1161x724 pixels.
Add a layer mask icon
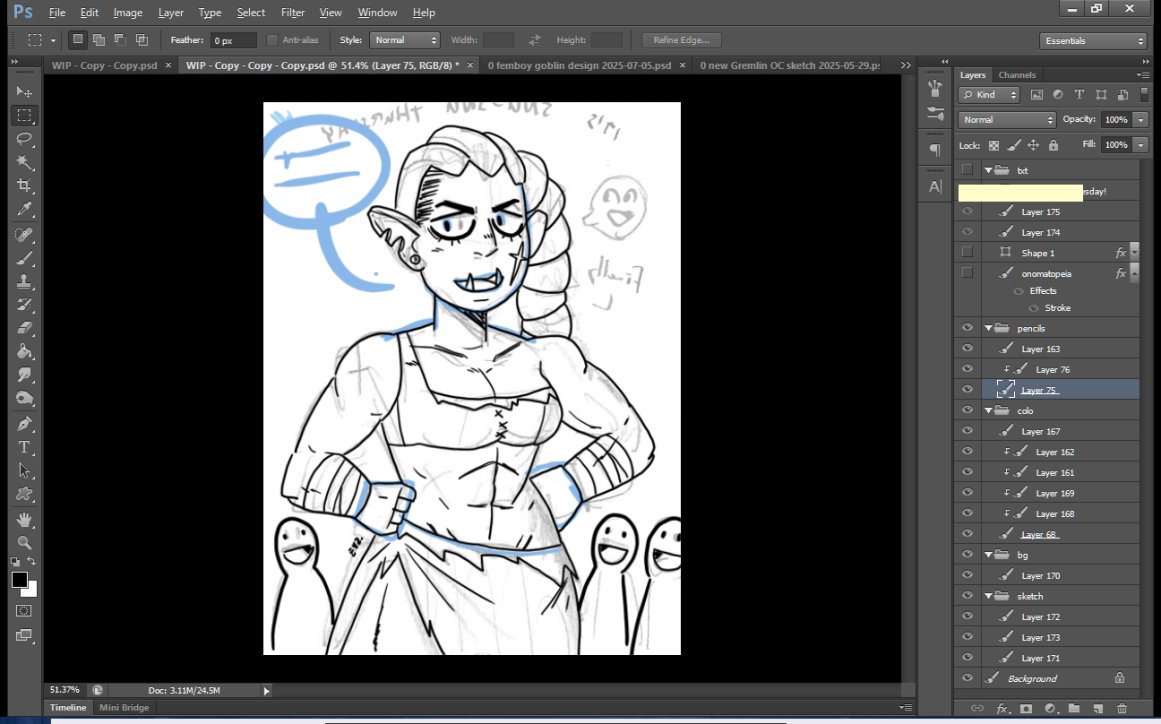[x=1026, y=708]
